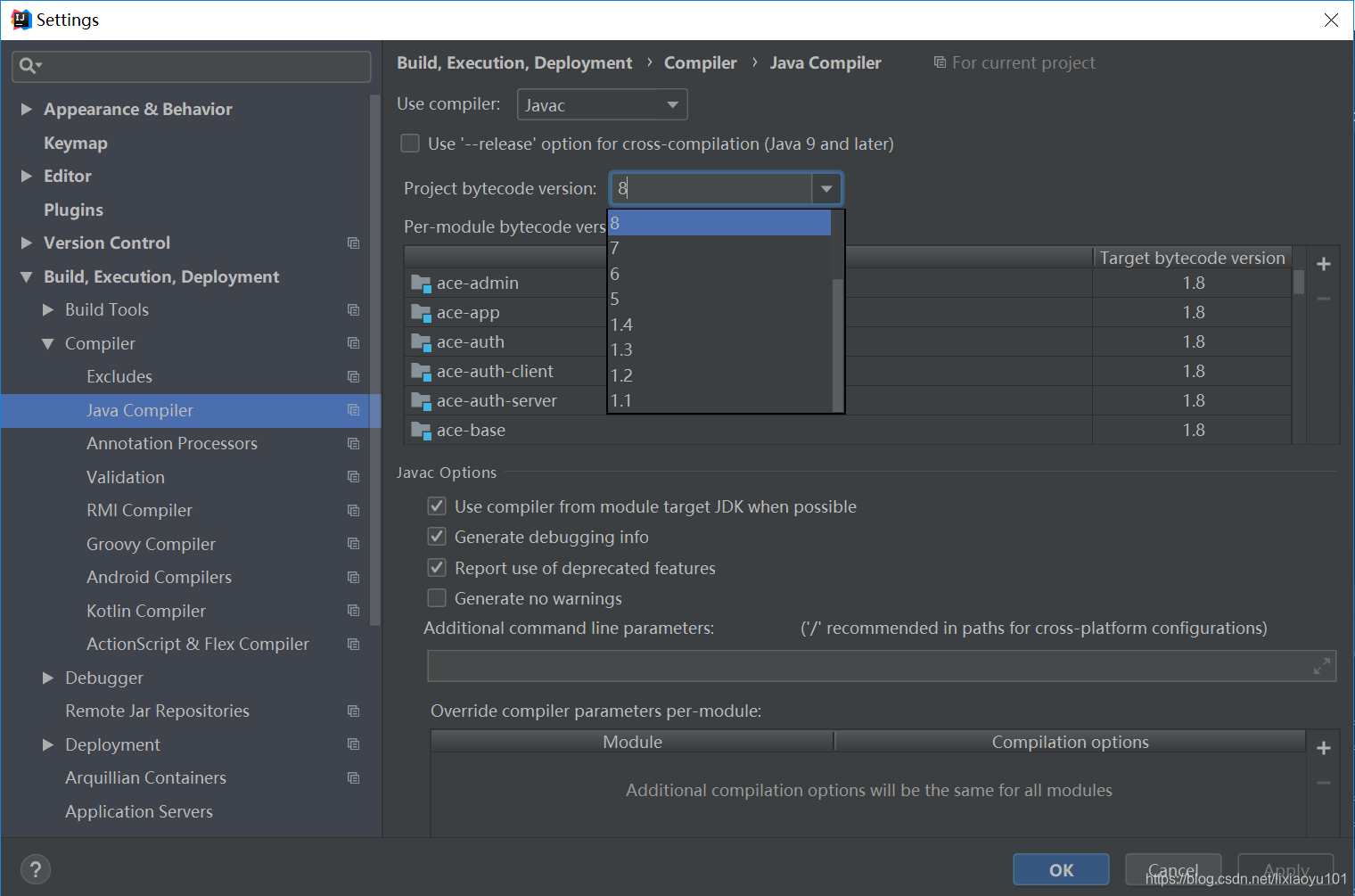Click project-level icon beside Arquillian Containers
This screenshot has height=896, width=1355.
click(x=353, y=778)
